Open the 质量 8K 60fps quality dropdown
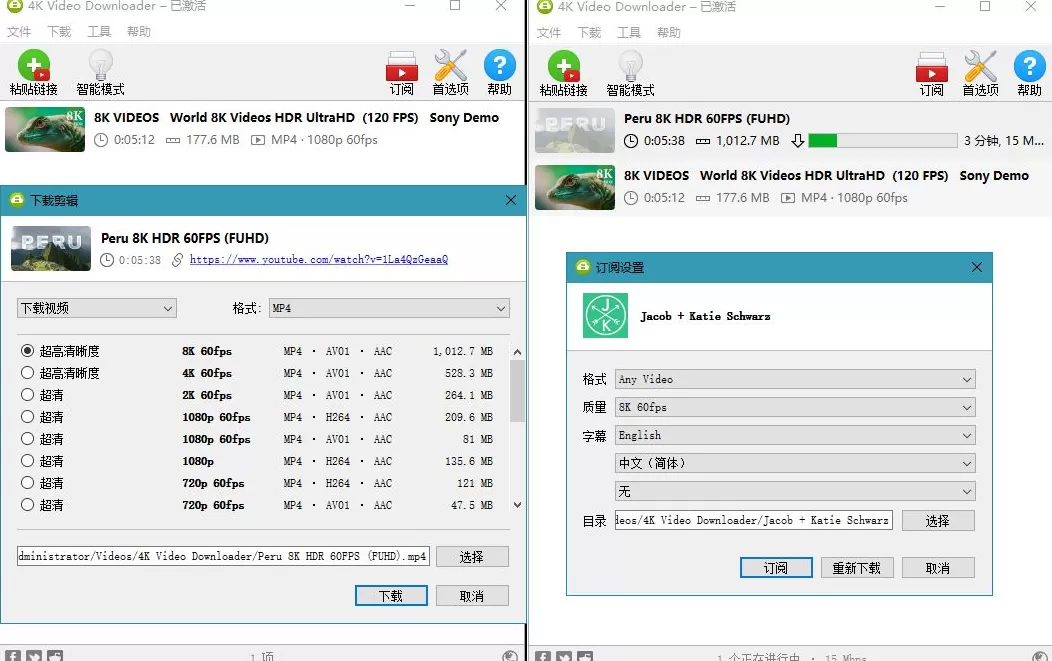 (795, 407)
